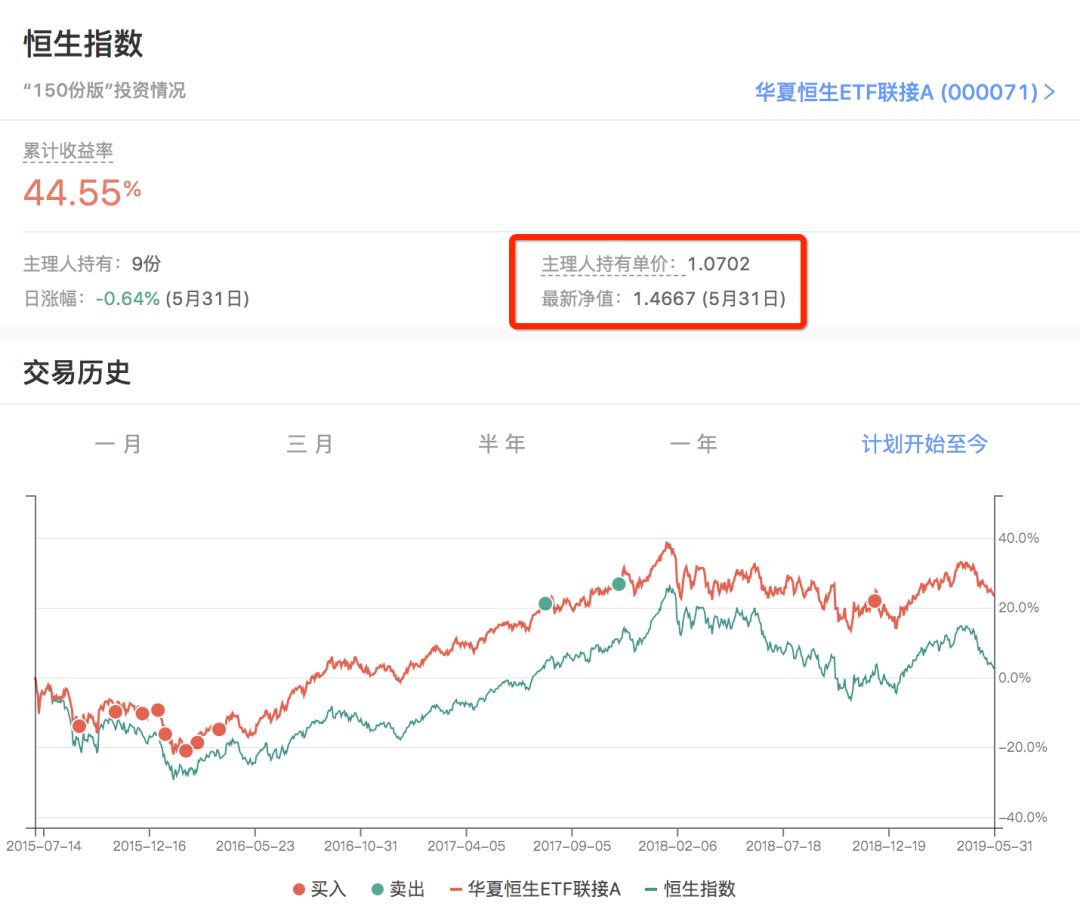Click the 40.0% y-axis label
The width and height of the screenshot is (1080, 915).
tap(1018, 538)
